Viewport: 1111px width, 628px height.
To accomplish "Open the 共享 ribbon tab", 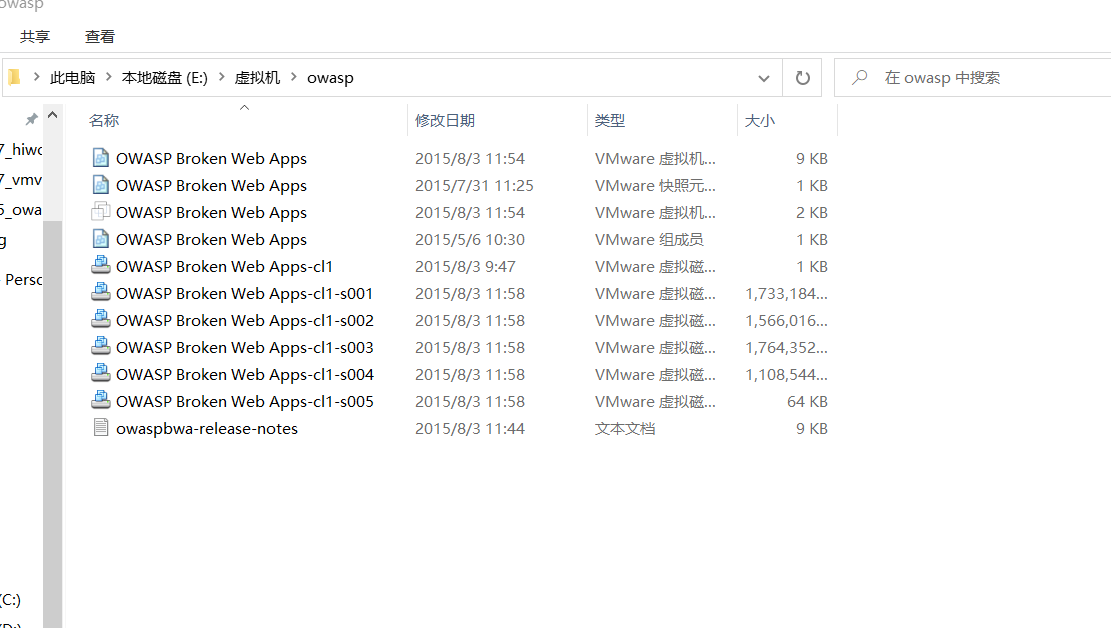I will click(35, 36).
